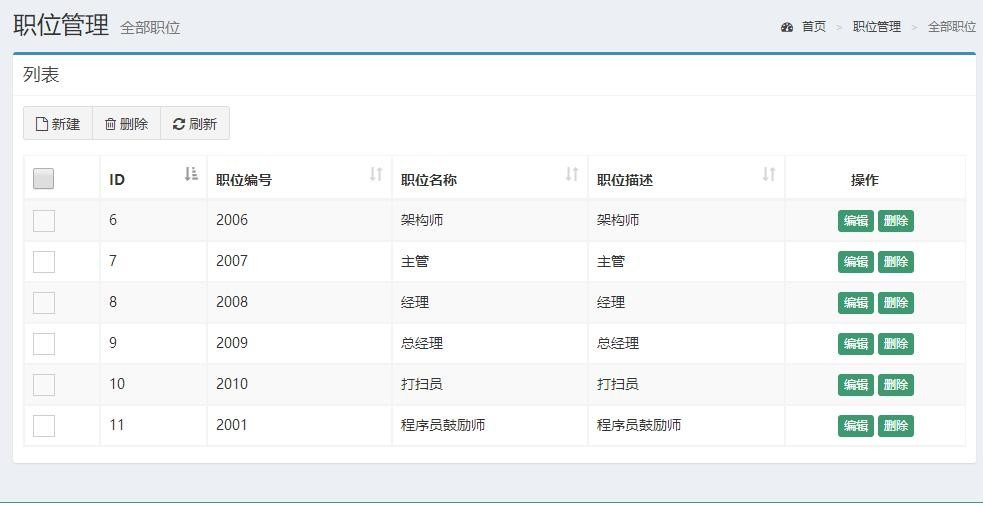
Task: Delete the 主管 row
Action: [x=896, y=262]
